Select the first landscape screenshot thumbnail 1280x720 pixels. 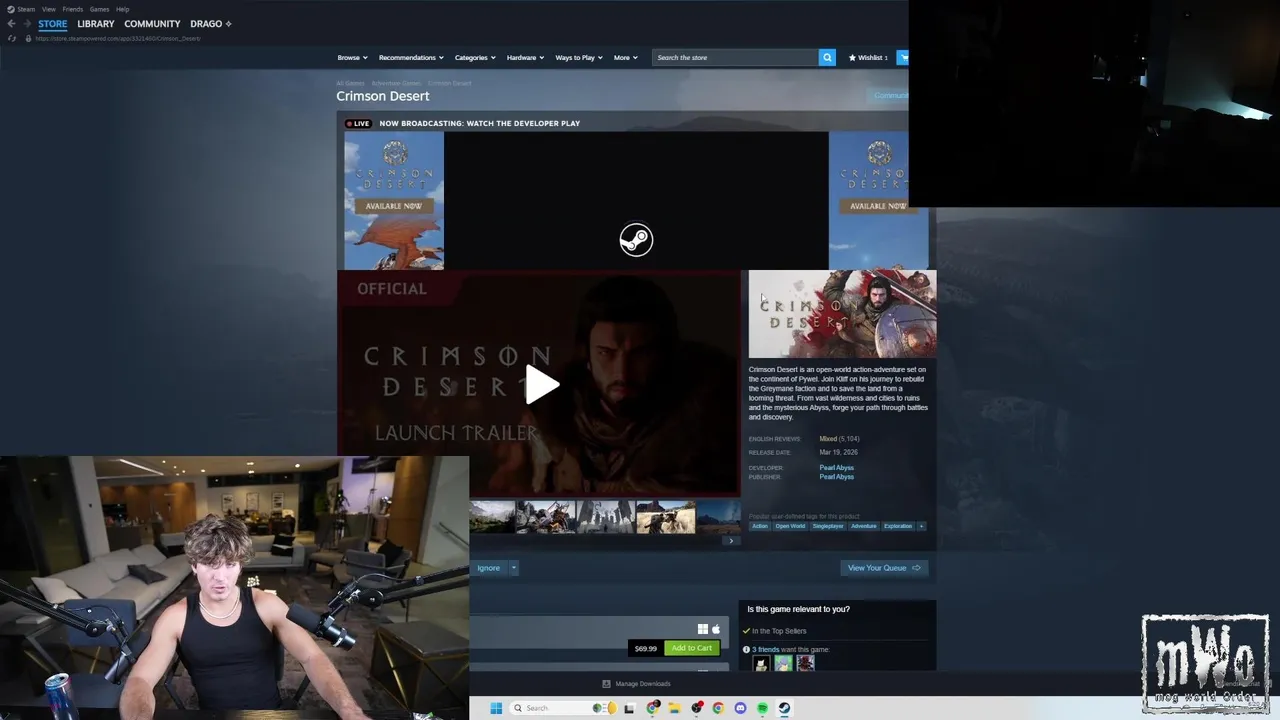point(492,517)
